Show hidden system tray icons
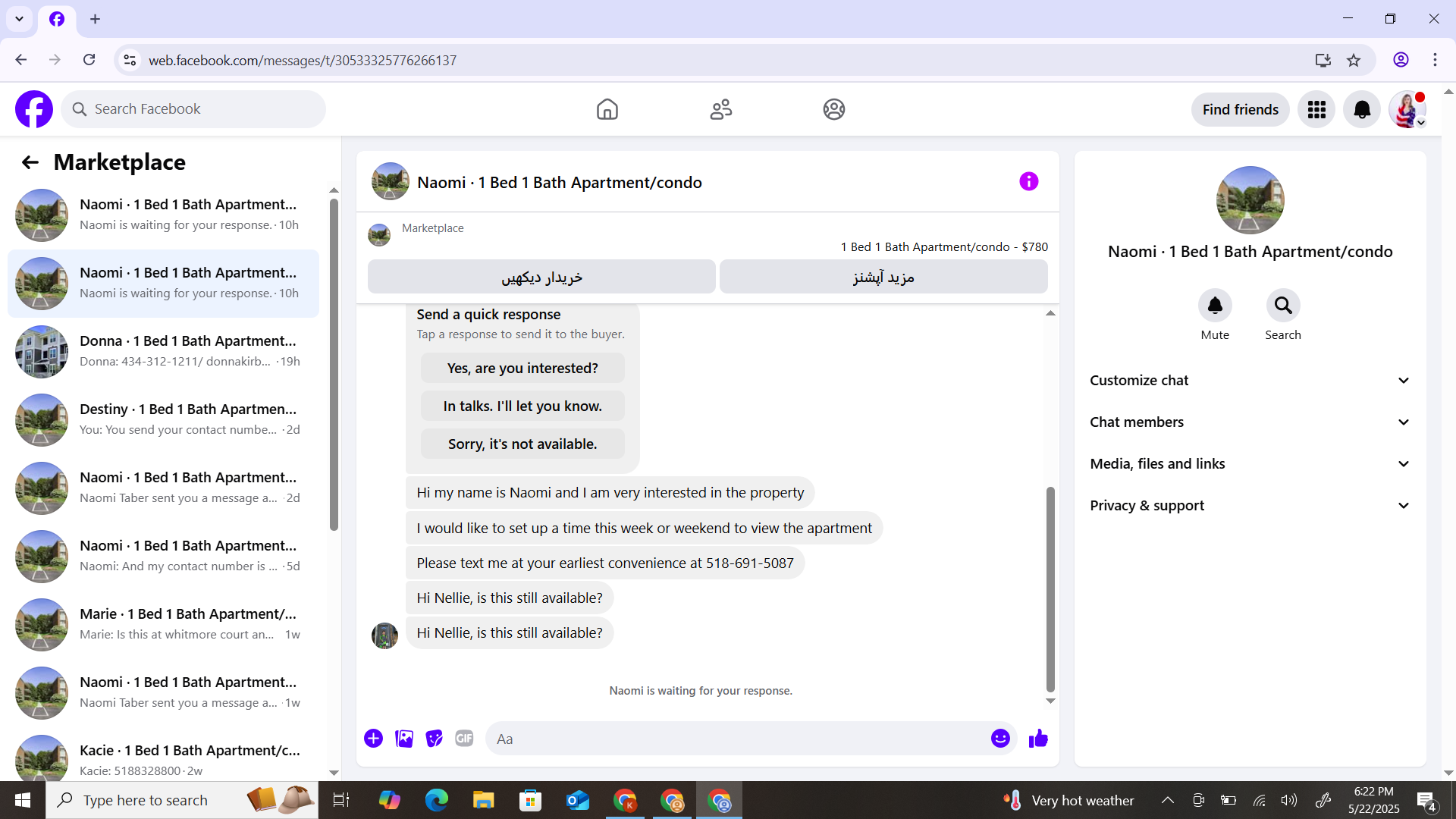 pos(1168,800)
